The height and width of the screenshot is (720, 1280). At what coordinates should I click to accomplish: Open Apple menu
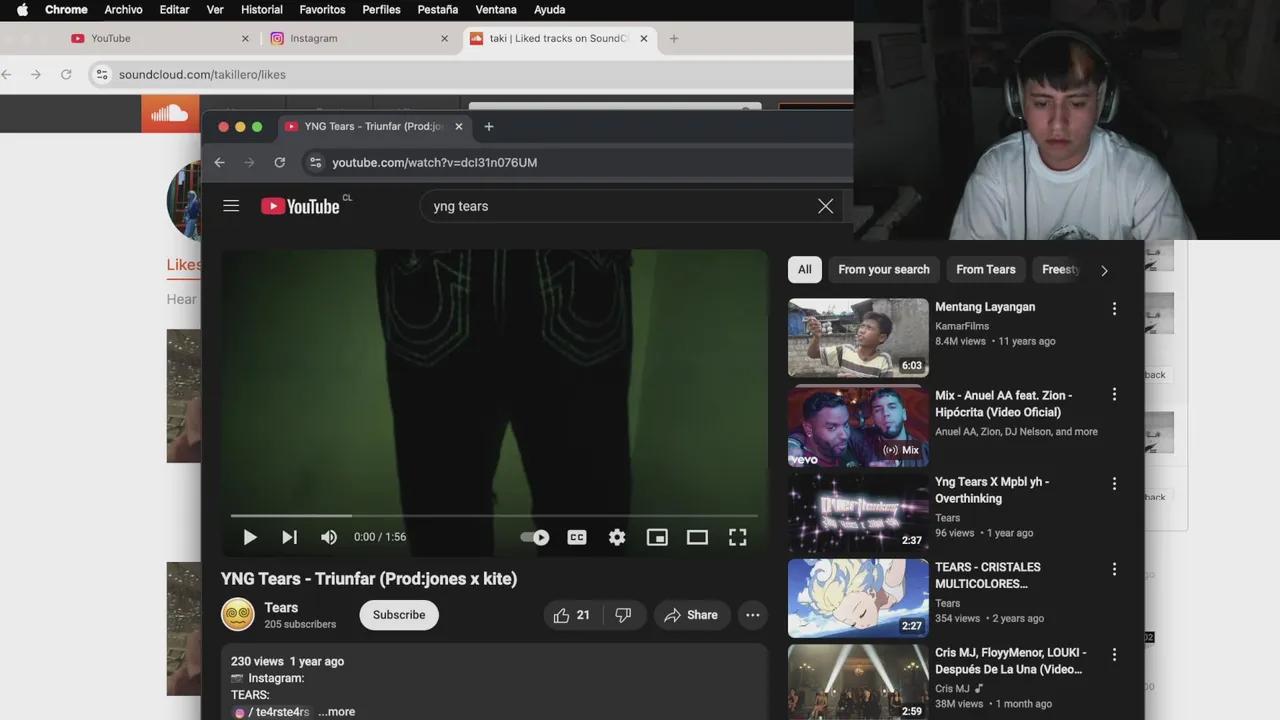click(22, 9)
